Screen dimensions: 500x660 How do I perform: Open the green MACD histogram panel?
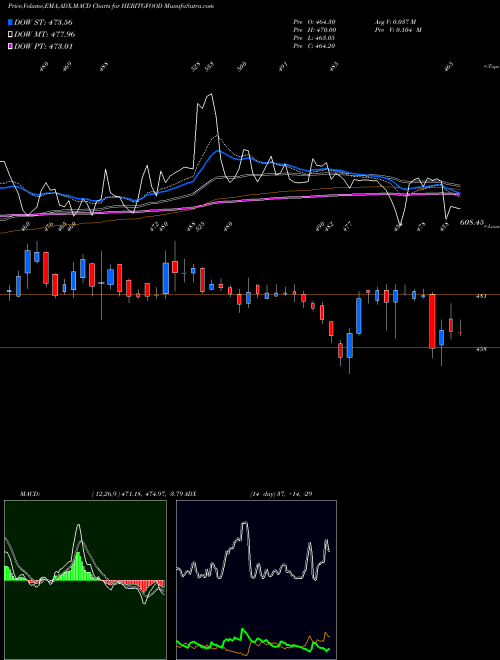(x=85, y=580)
